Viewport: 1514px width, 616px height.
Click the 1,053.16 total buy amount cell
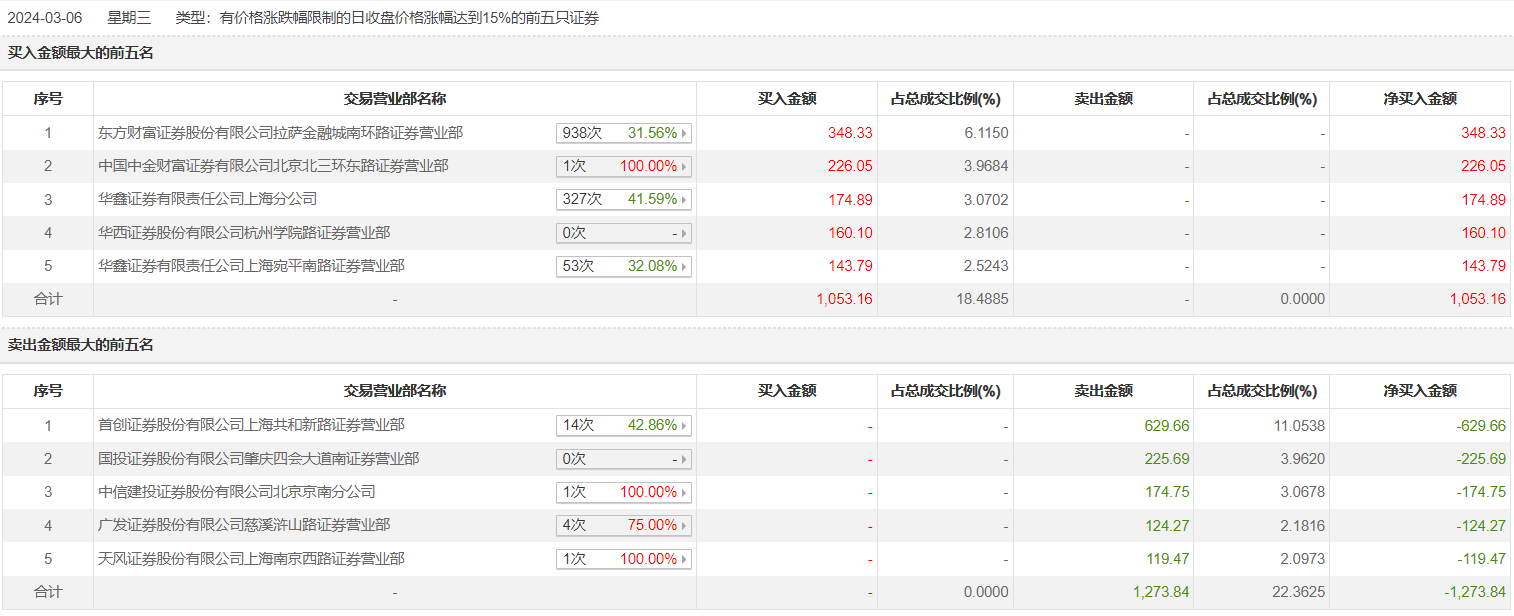844,299
